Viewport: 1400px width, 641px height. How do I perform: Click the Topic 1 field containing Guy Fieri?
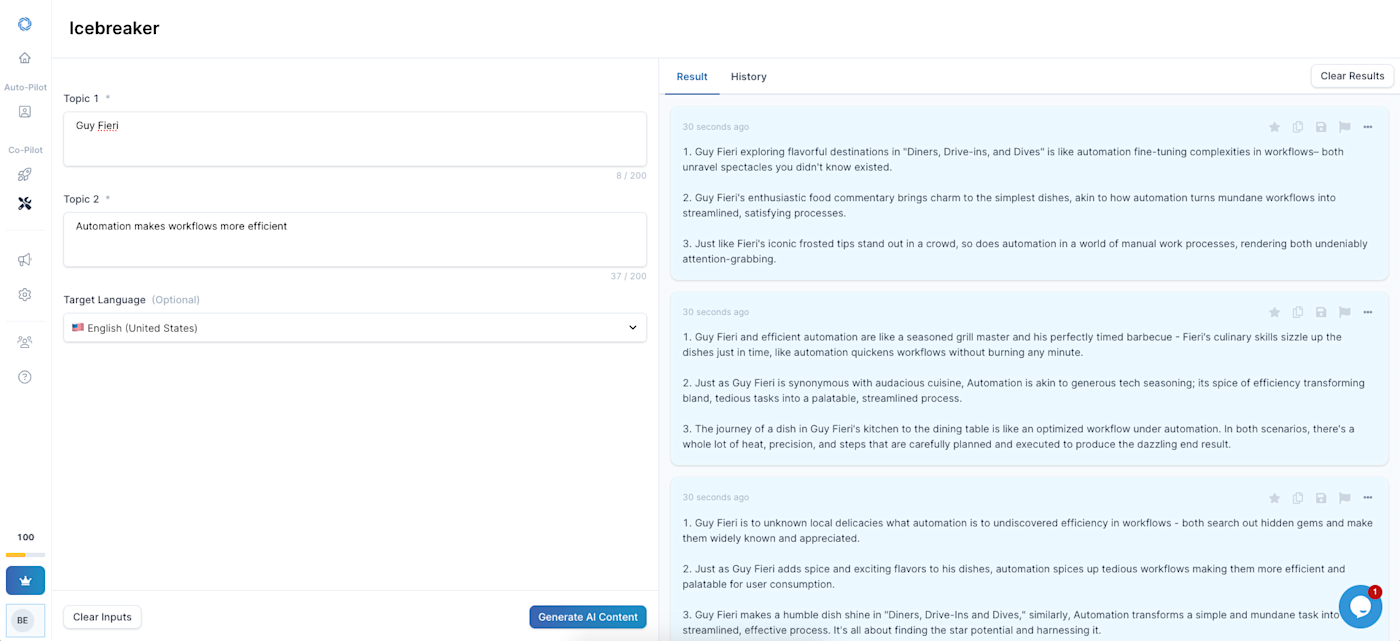click(355, 139)
